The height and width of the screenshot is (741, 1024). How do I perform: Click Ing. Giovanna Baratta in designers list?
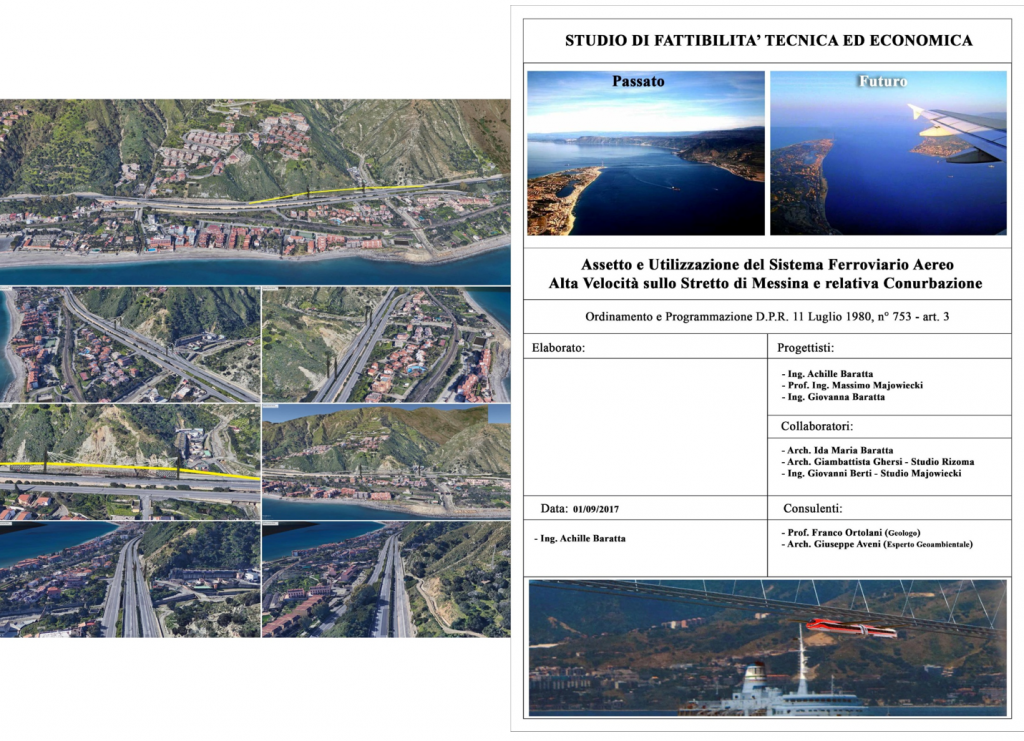(x=835, y=397)
